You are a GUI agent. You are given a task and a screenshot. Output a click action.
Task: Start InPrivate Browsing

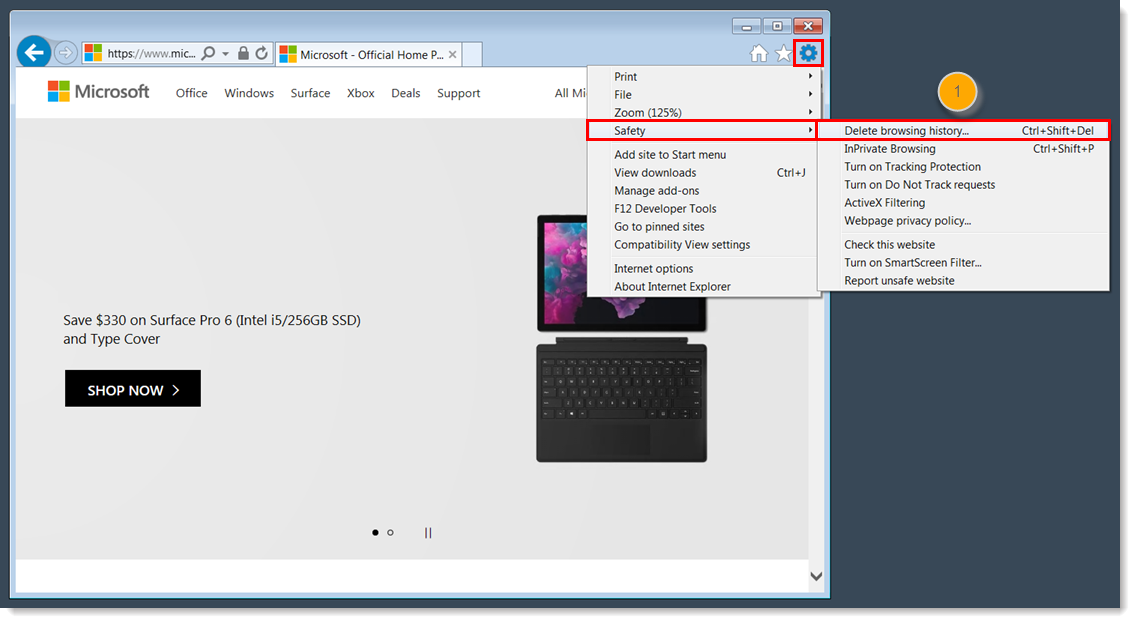963,149
